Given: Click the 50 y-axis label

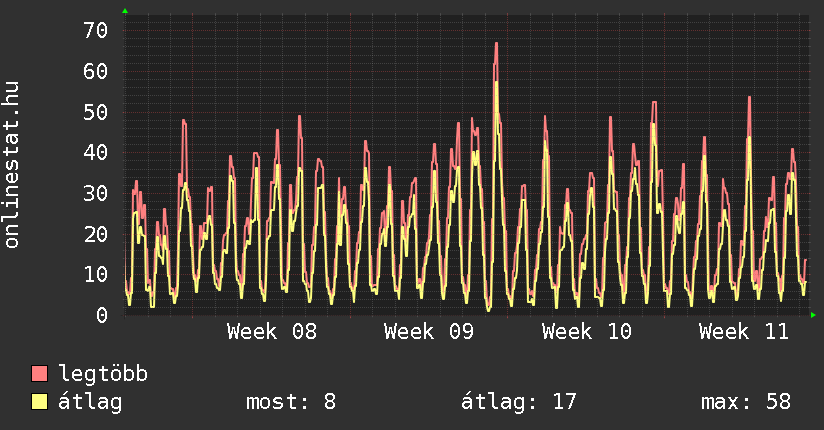Looking at the screenshot, I should [x=95, y=112].
